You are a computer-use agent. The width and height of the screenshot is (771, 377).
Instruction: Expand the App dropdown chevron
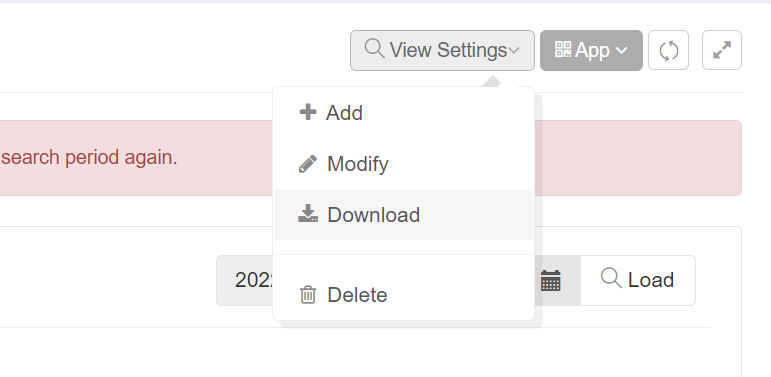tap(622, 50)
